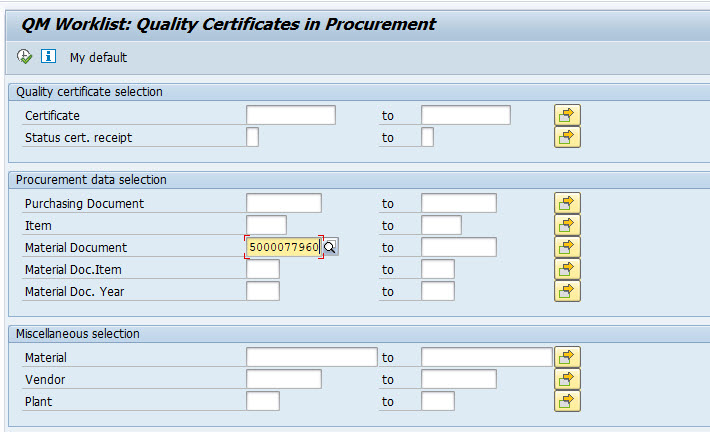The image size is (710, 432).
Task: Click the Material Doc. Year to field
Action: [437, 291]
